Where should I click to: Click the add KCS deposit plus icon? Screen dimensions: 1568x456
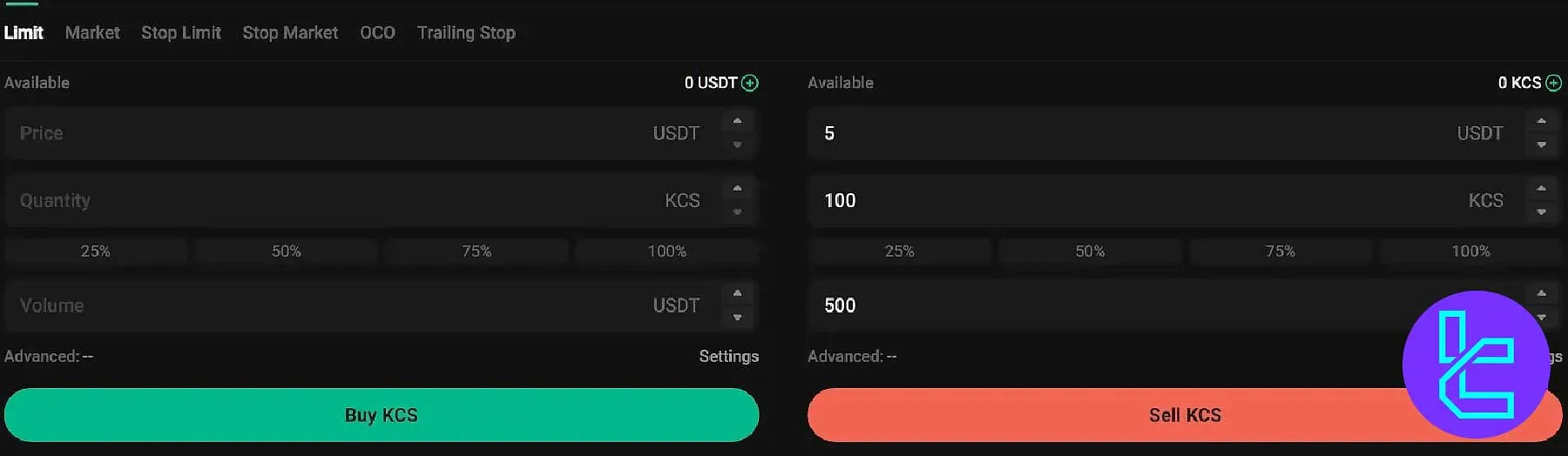point(1553,83)
